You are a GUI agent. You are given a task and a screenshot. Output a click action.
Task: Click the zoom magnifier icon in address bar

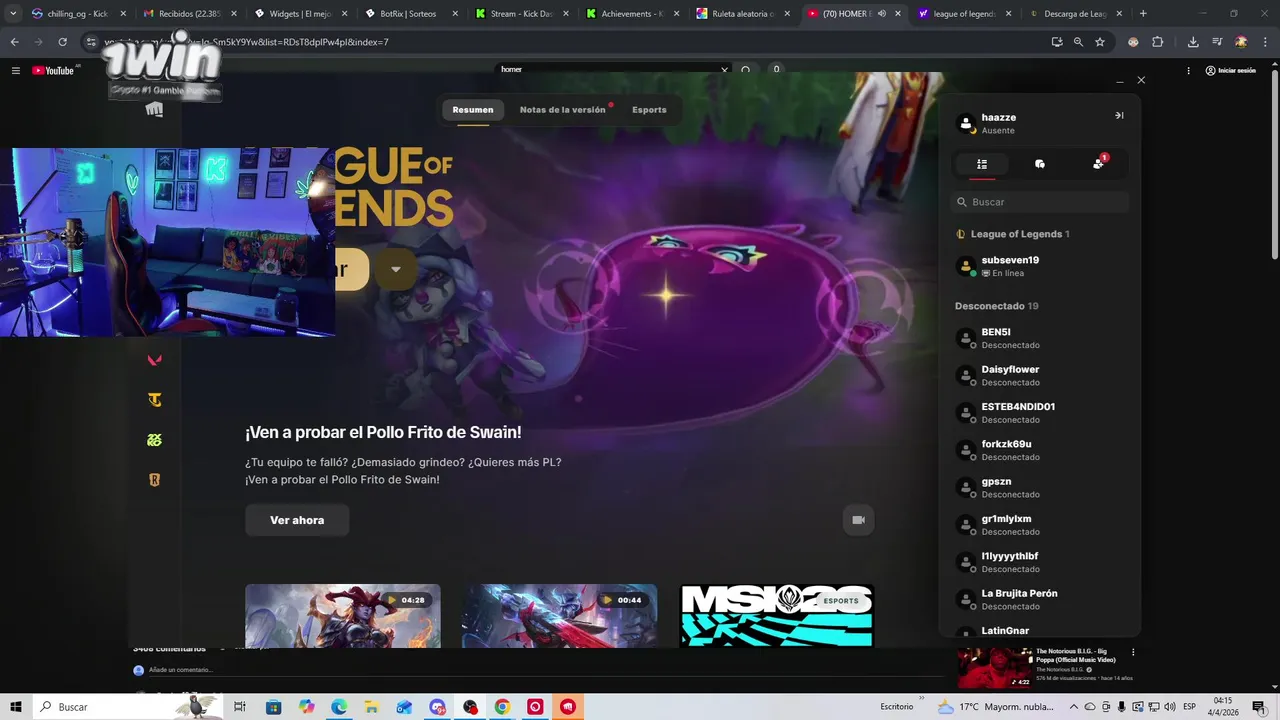coord(1078,42)
